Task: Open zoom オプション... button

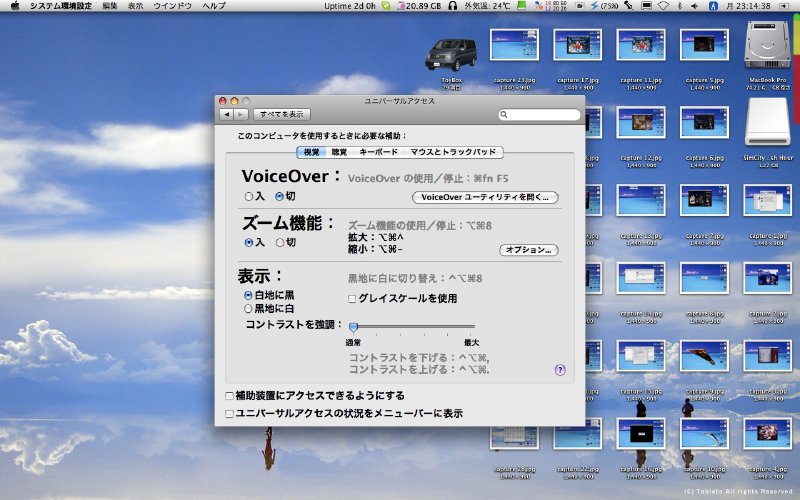Action: [x=529, y=250]
